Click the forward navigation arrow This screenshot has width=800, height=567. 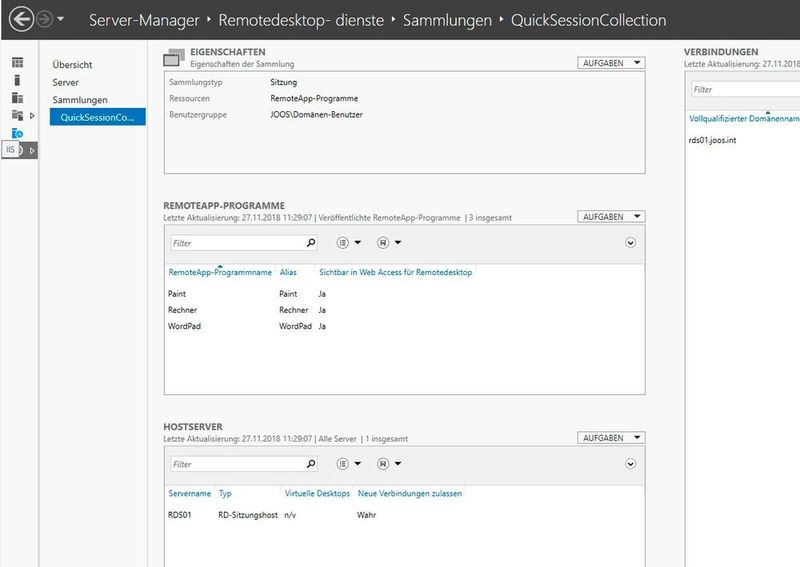tap(45, 19)
